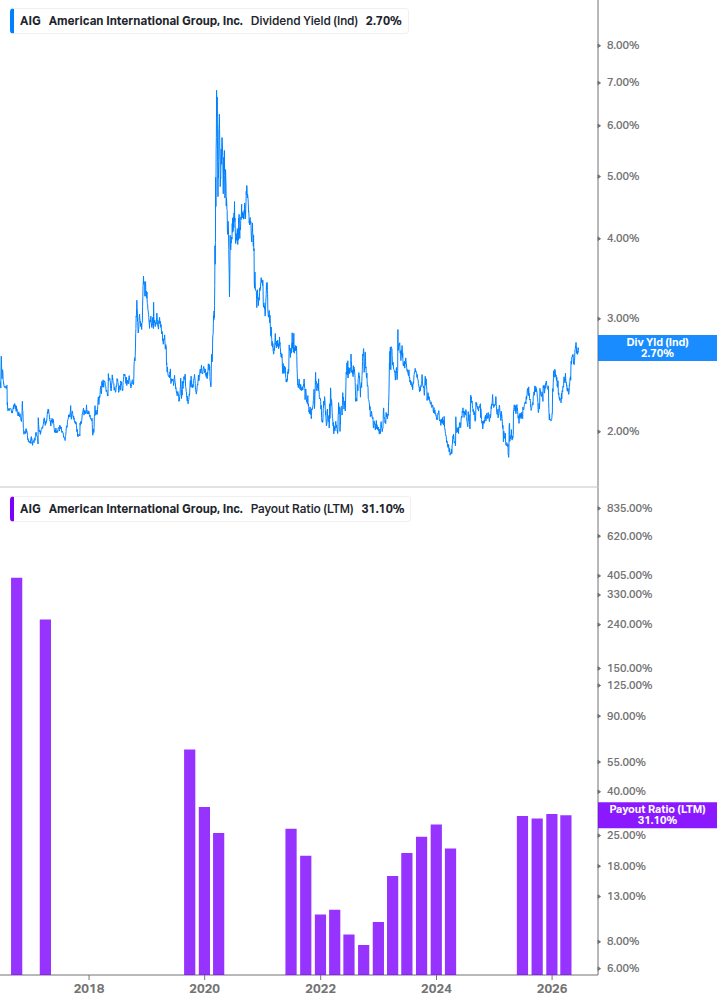Click the 2024 label on the time axis
This screenshot has width=717, height=1005.
pos(436,989)
